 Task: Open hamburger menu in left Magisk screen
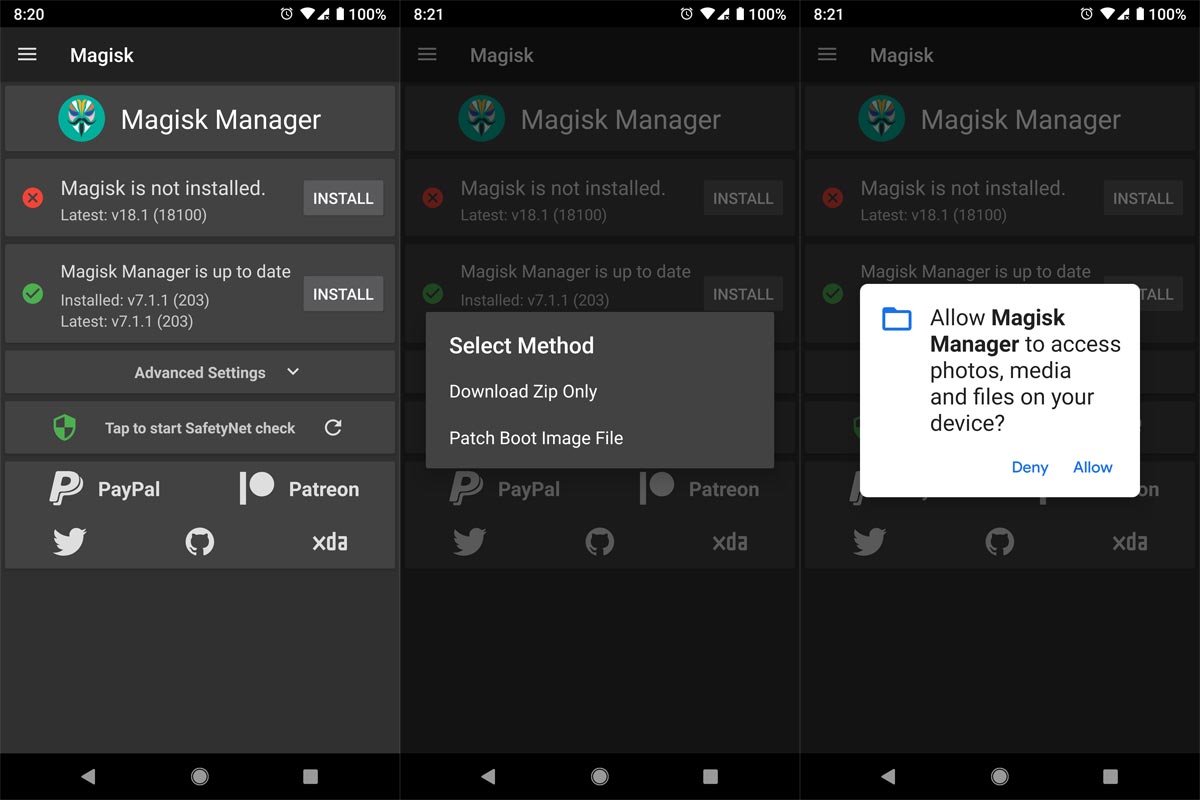click(27, 55)
